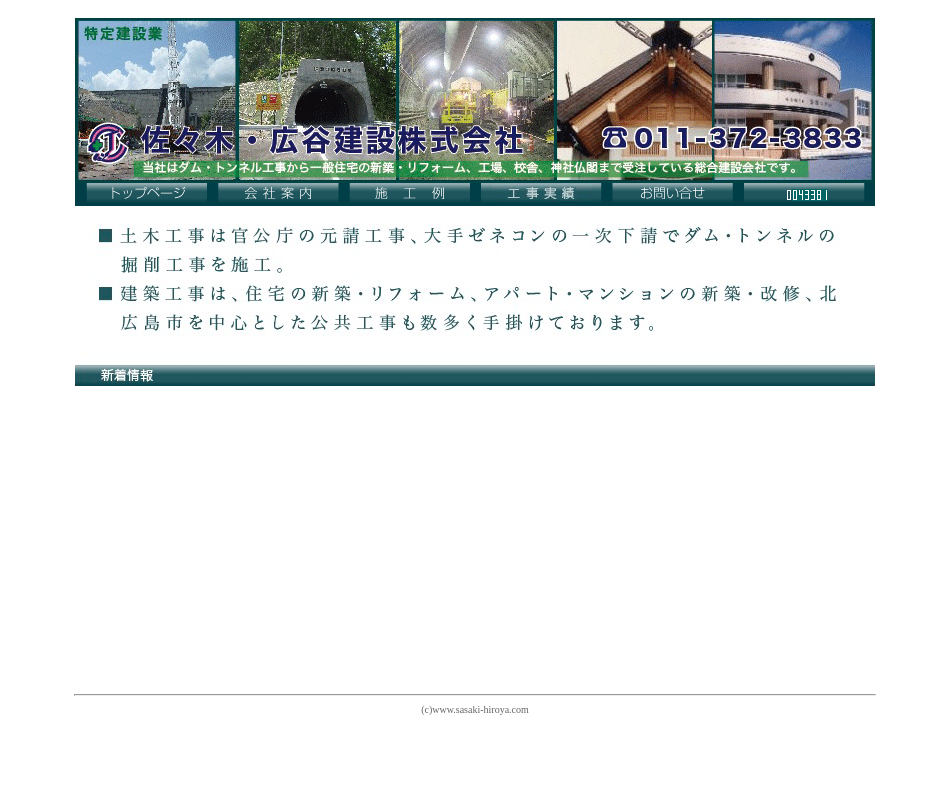Click the telephone icon beside the phone number
950x800 pixels.
(614, 138)
